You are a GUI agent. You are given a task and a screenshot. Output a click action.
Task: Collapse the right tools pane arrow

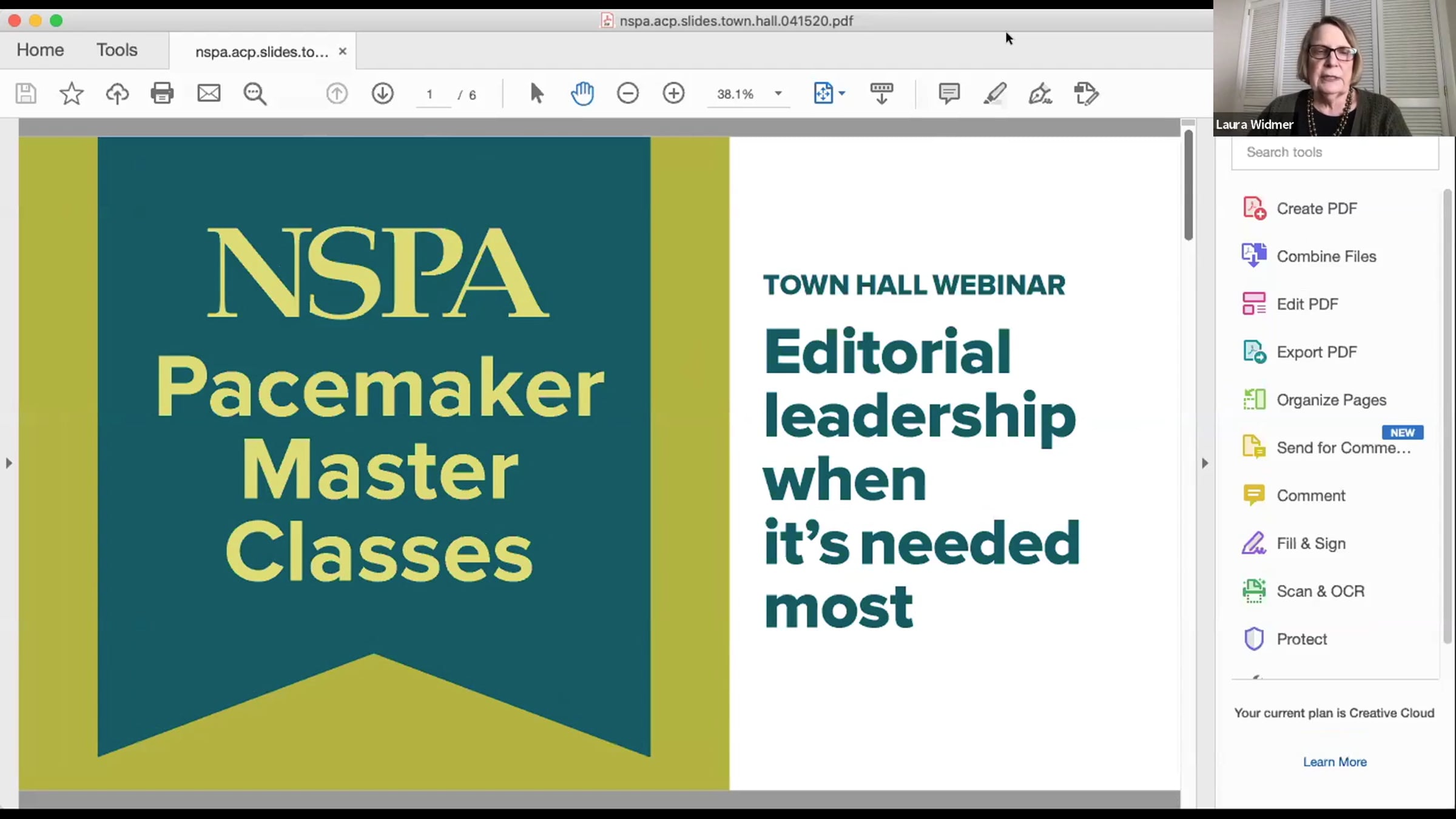1205,463
